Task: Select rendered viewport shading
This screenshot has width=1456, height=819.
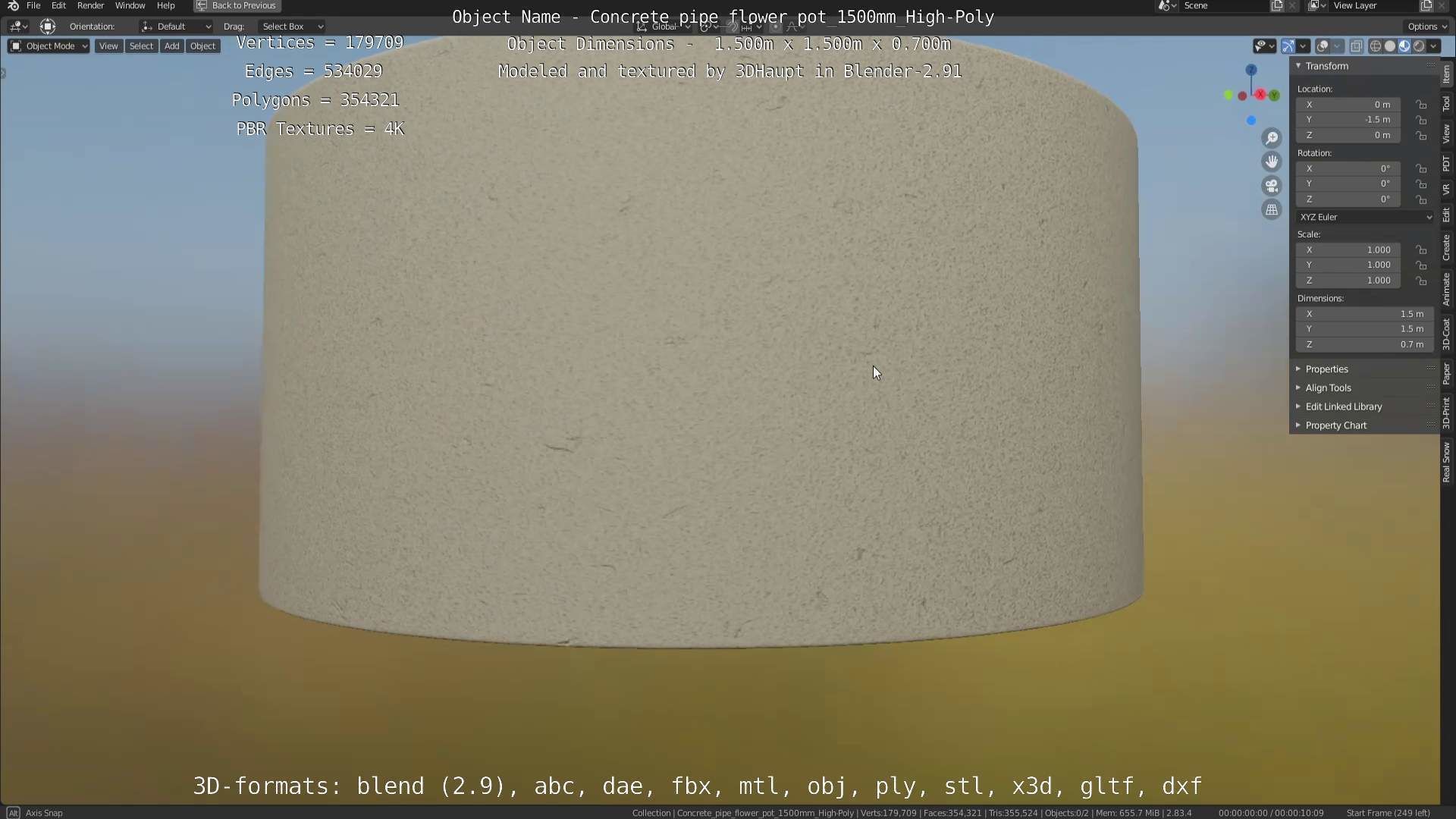Action: (1419, 46)
